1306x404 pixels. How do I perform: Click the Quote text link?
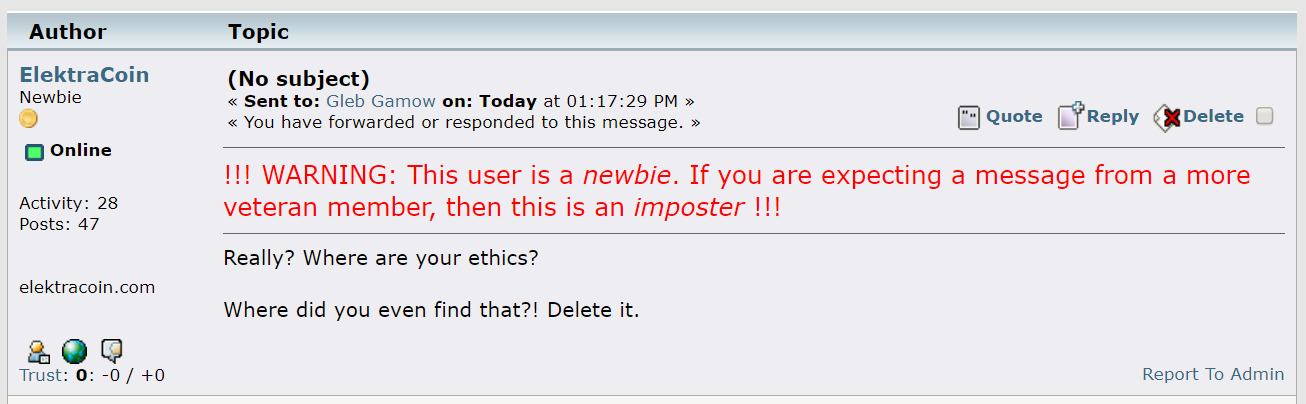[x=1014, y=116]
